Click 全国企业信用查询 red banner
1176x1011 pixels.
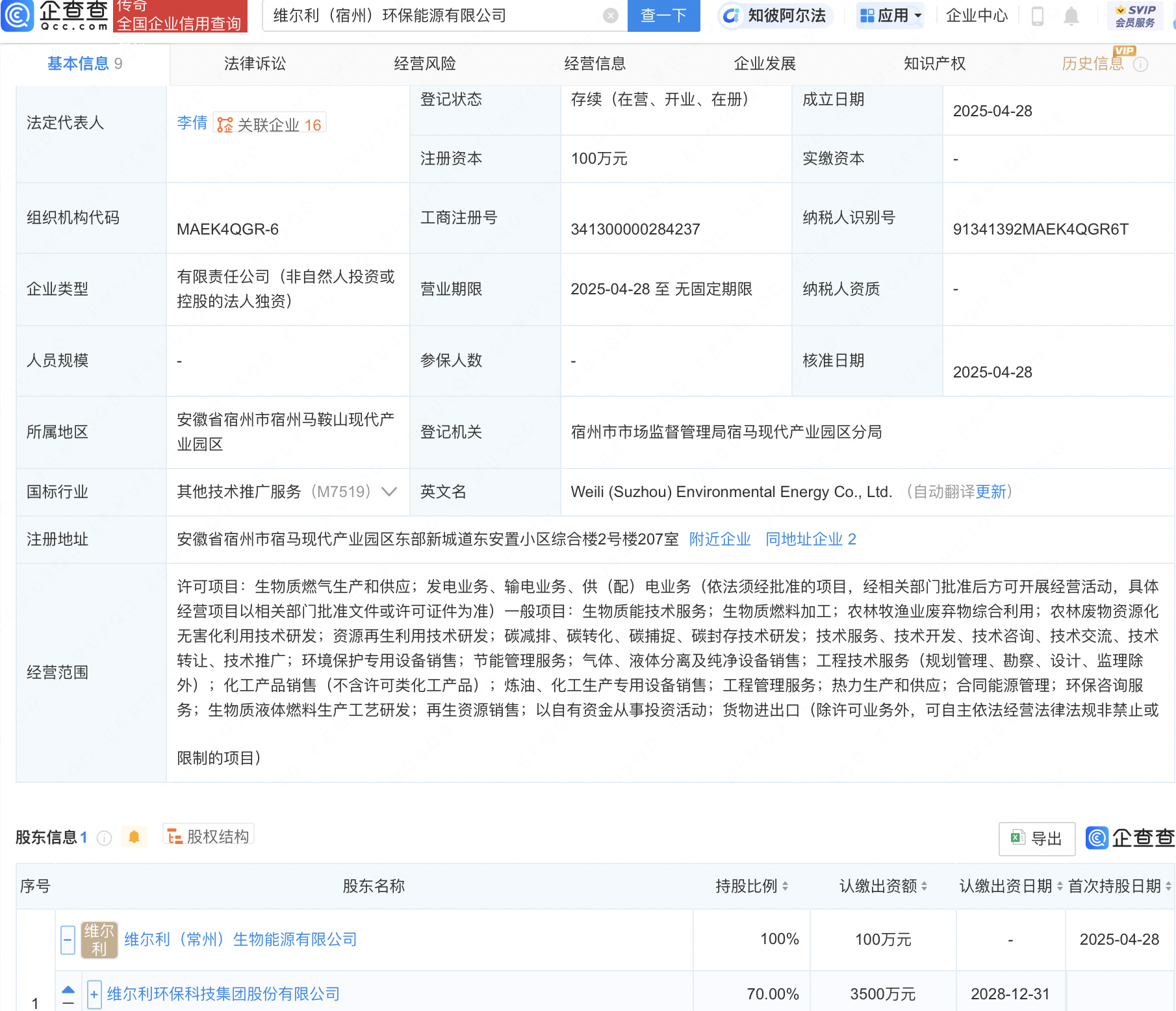[180, 16]
